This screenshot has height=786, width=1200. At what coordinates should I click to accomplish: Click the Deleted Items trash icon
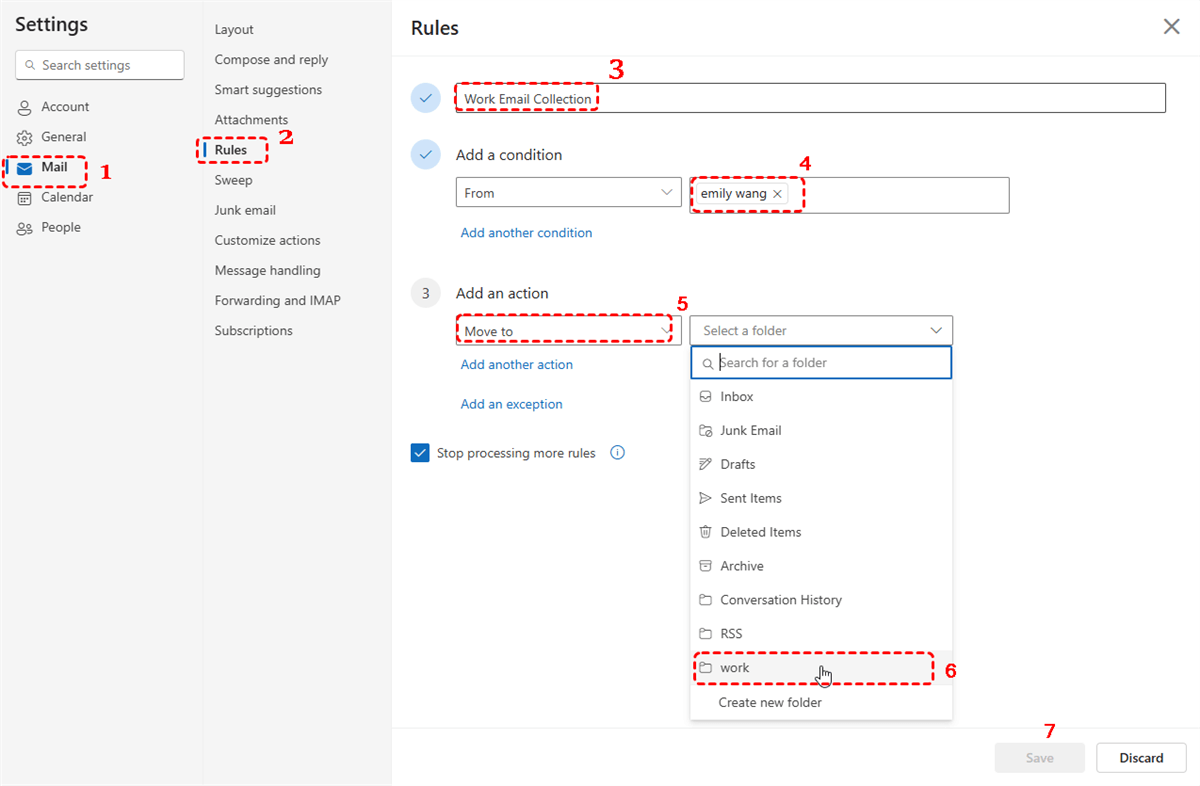pyautogui.click(x=705, y=532)
